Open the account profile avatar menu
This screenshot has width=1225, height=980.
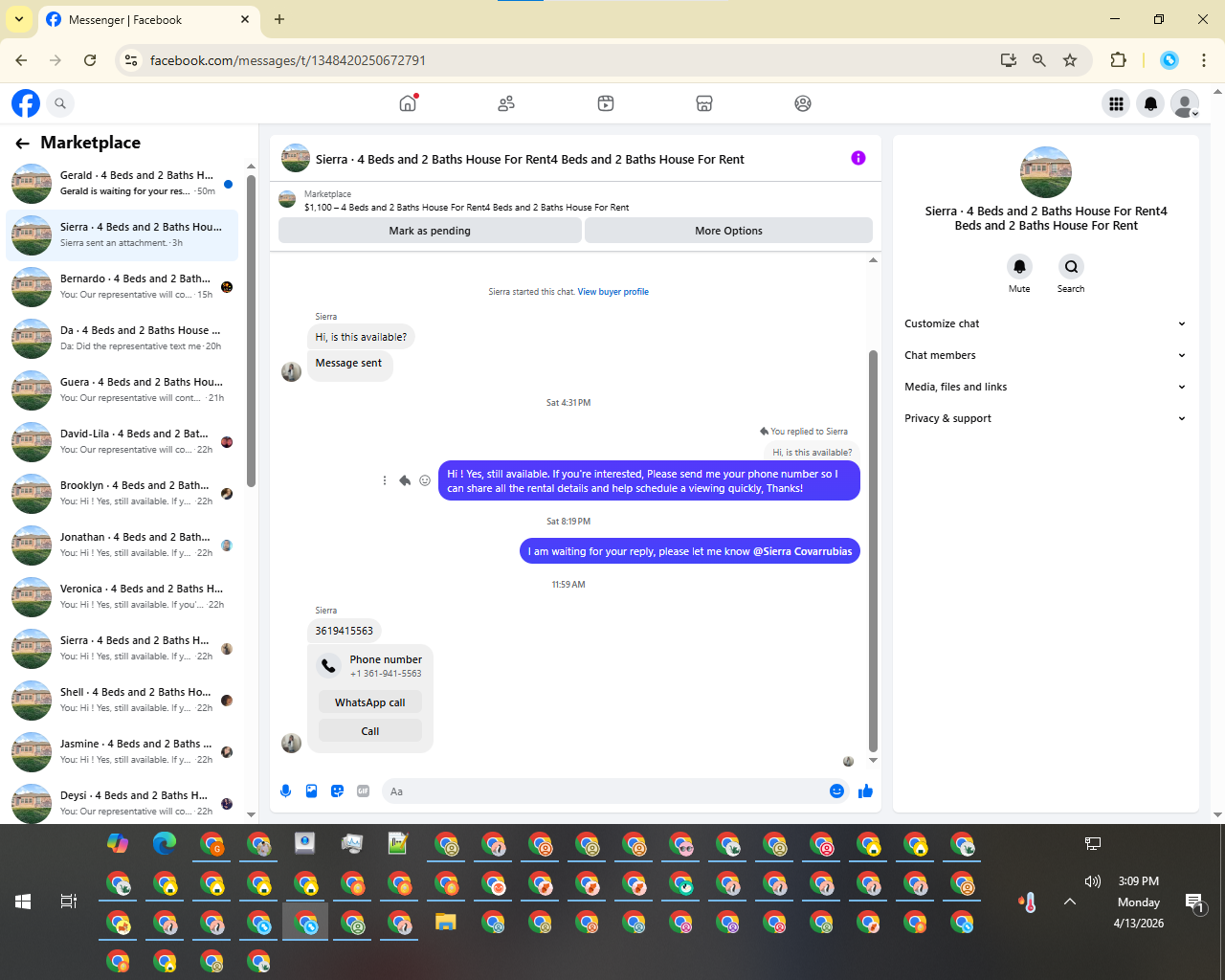[1185, 103]
